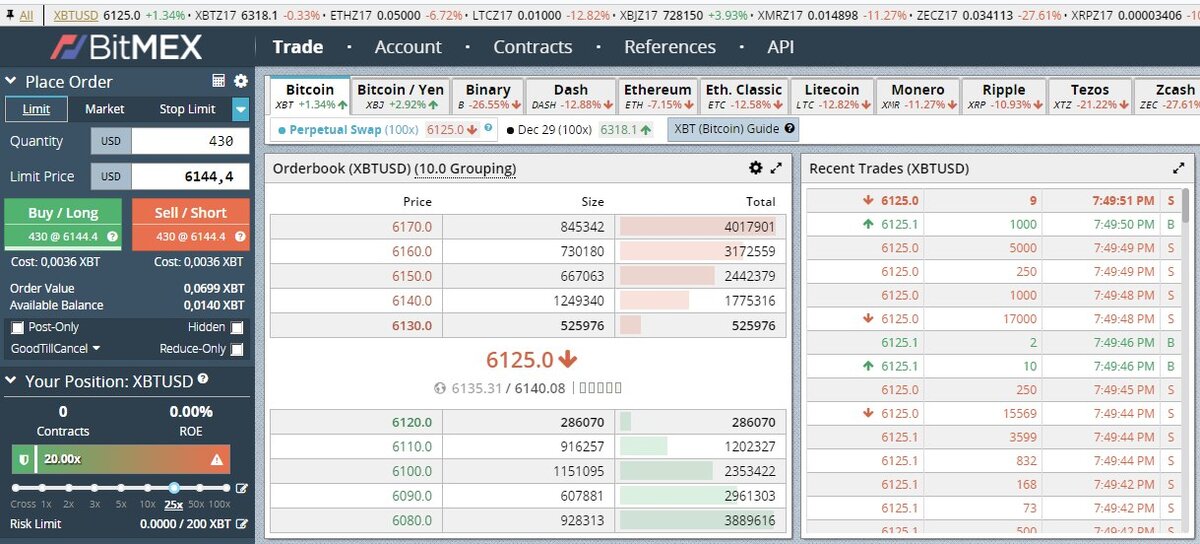Click the help icon in XBT (Bitcoin) Guide
Image resolution: width=1200 pixels, height=544 pixels.
point(790,129)
